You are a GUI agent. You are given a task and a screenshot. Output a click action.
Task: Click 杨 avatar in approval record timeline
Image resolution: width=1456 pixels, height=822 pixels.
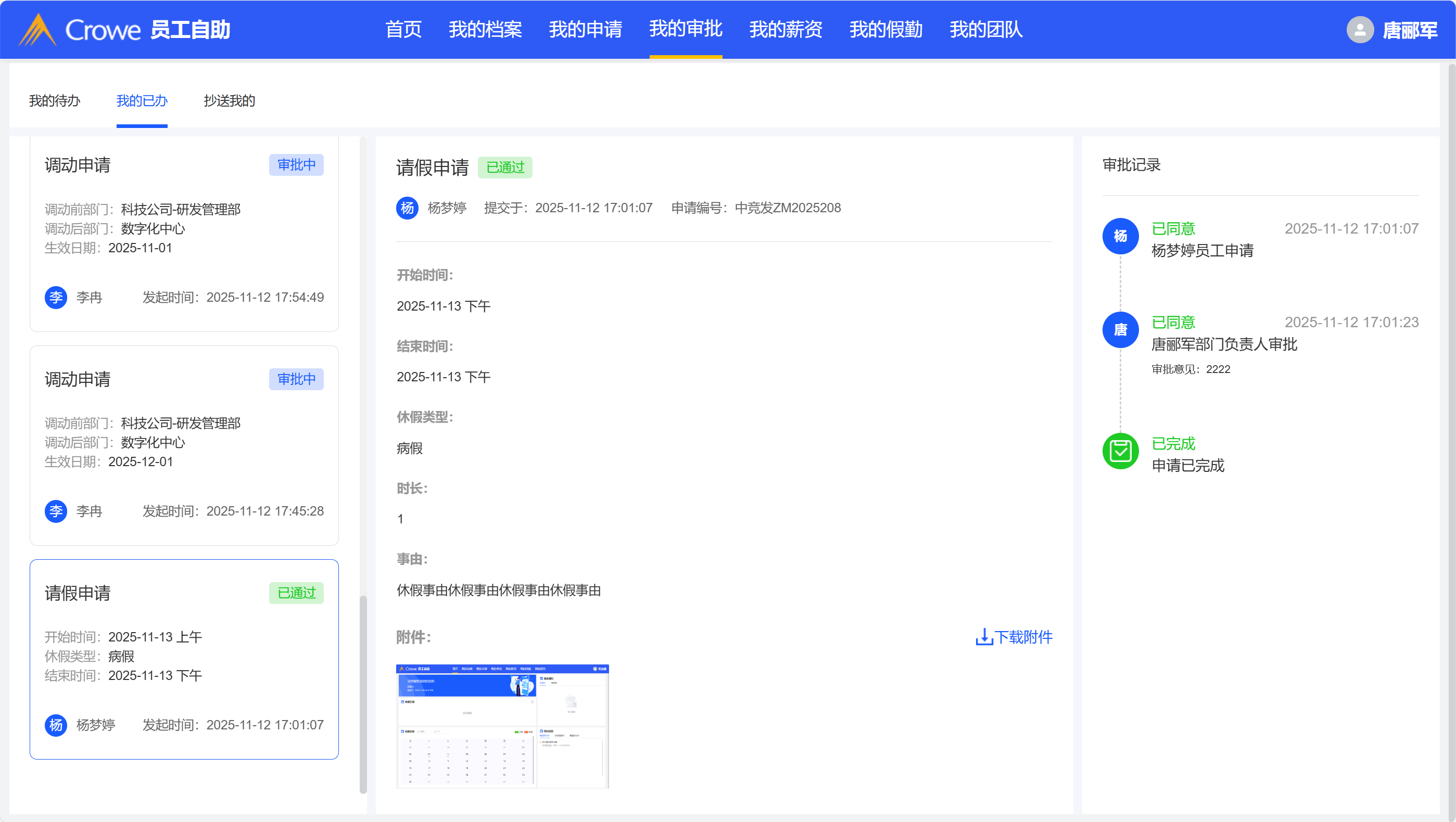[x=1120, y=236]
